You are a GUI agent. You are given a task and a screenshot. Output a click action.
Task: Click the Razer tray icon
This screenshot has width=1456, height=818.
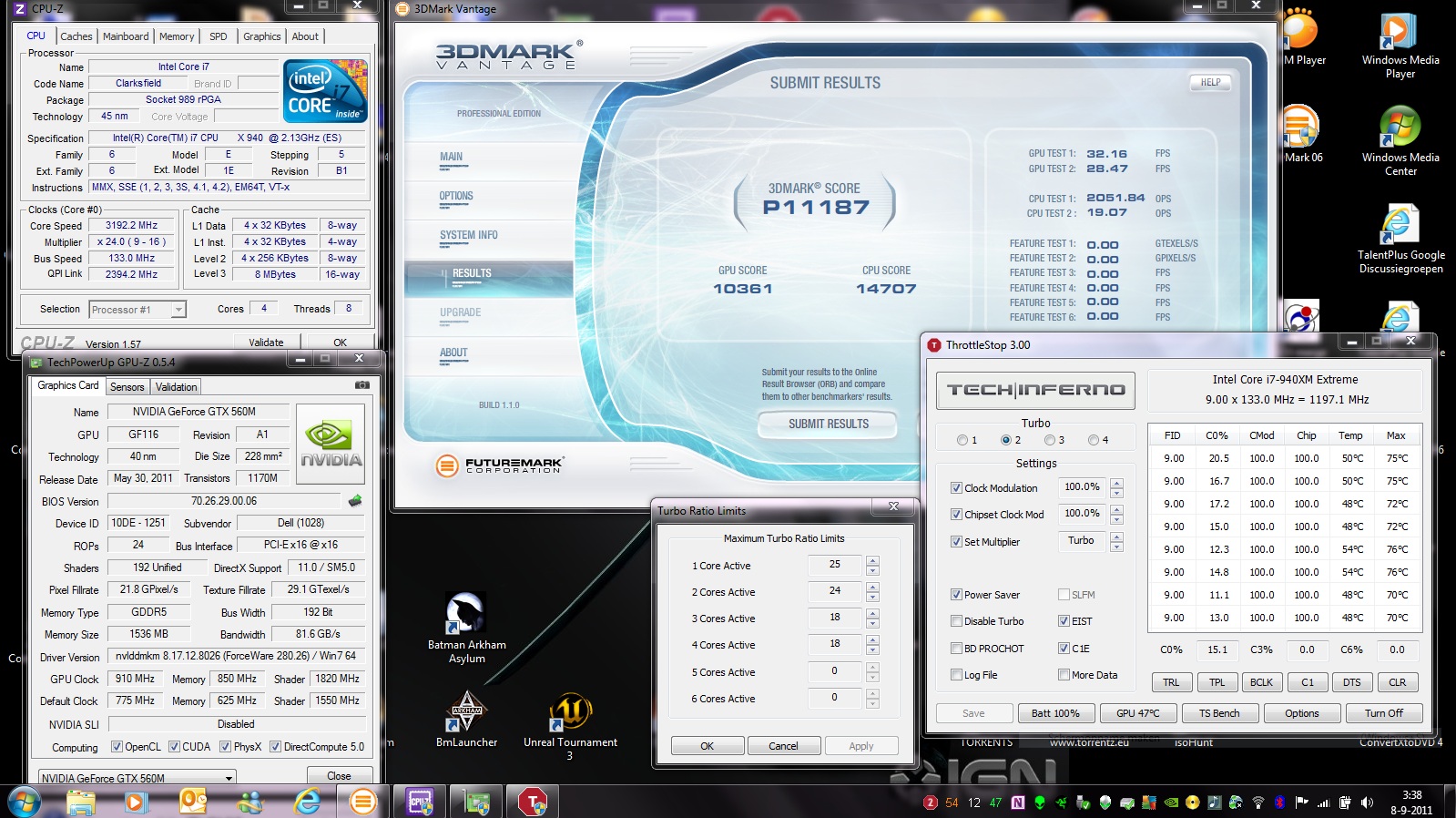[1061, 803]
